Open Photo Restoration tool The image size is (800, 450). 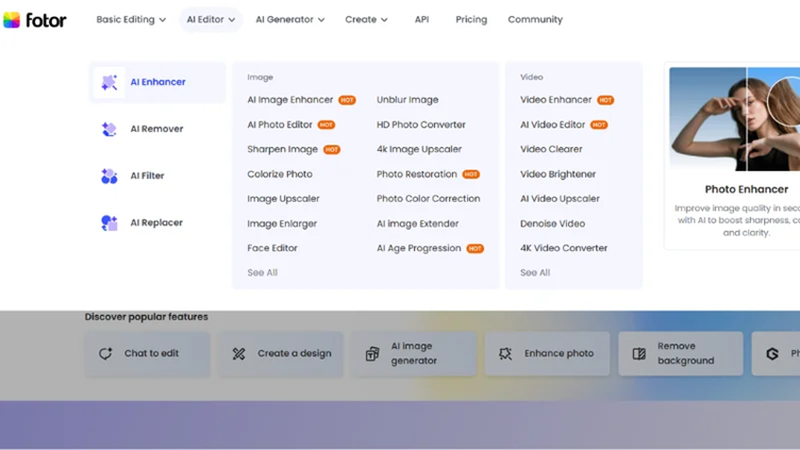[417, 174]
